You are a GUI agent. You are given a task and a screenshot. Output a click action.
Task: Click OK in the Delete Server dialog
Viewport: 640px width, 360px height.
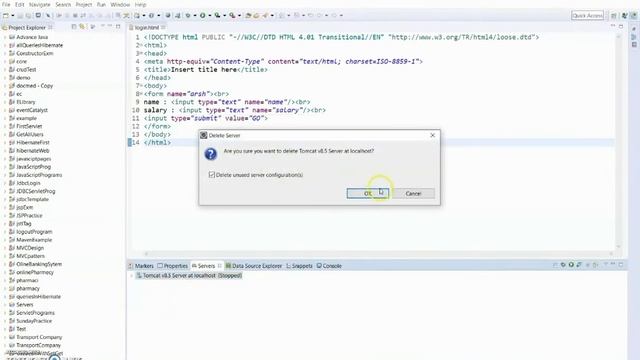(x=367, y=193)
